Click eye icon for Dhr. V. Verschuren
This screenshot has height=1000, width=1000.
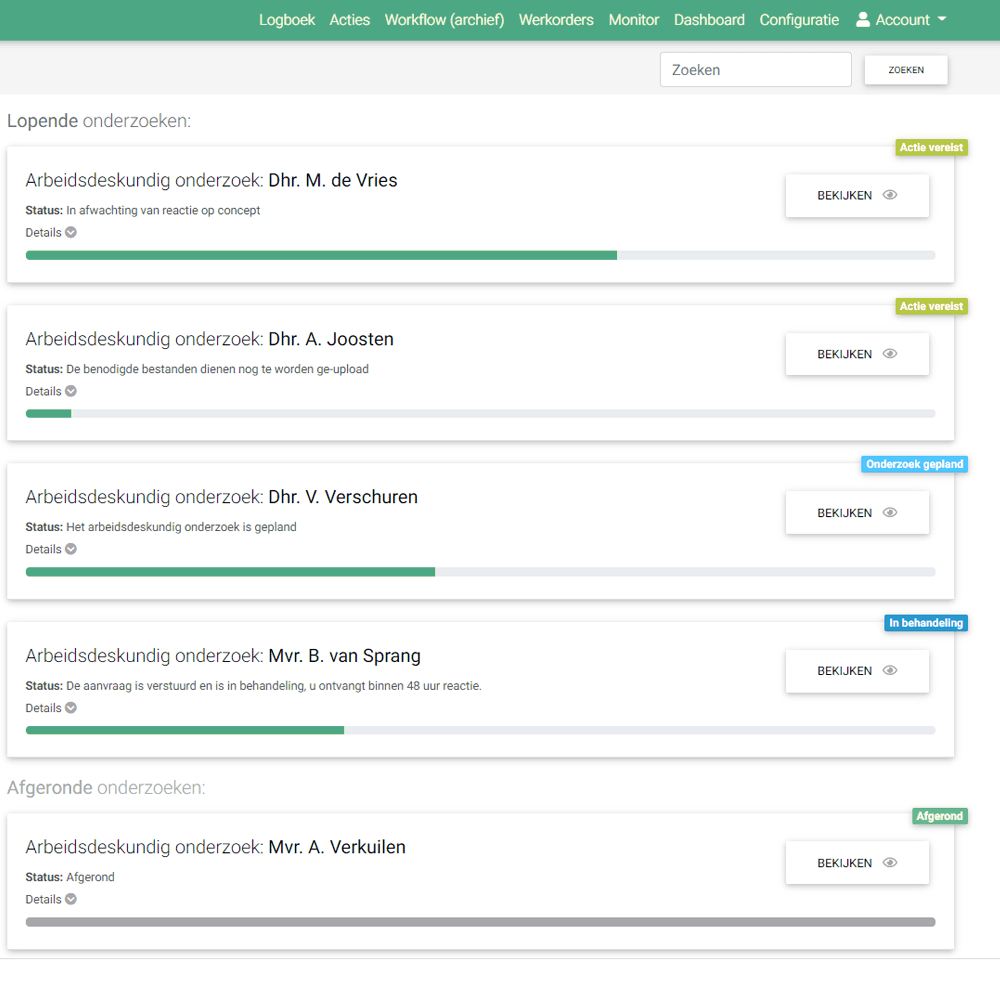click(x=890, y=513)
